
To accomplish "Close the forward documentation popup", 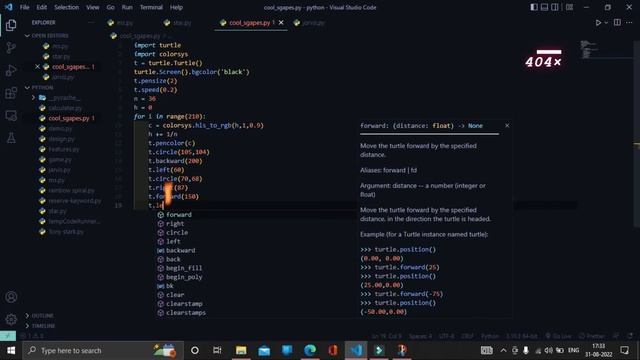I will click(507, 126).
